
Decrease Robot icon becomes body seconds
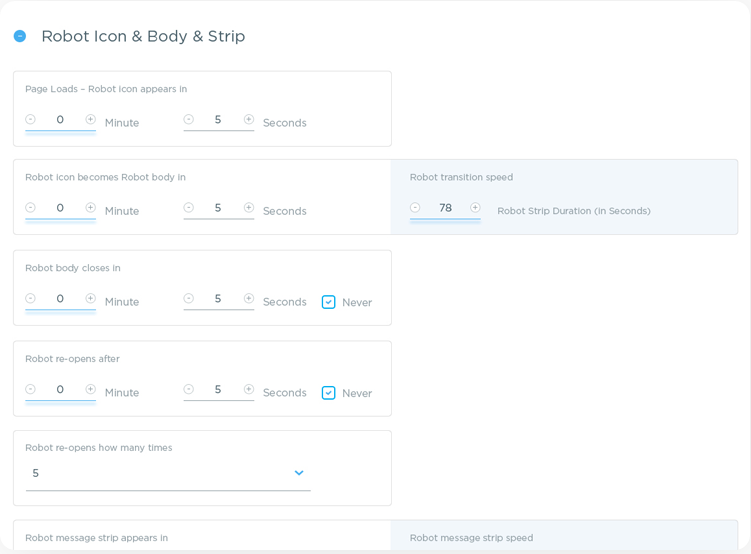click(189, 208)
